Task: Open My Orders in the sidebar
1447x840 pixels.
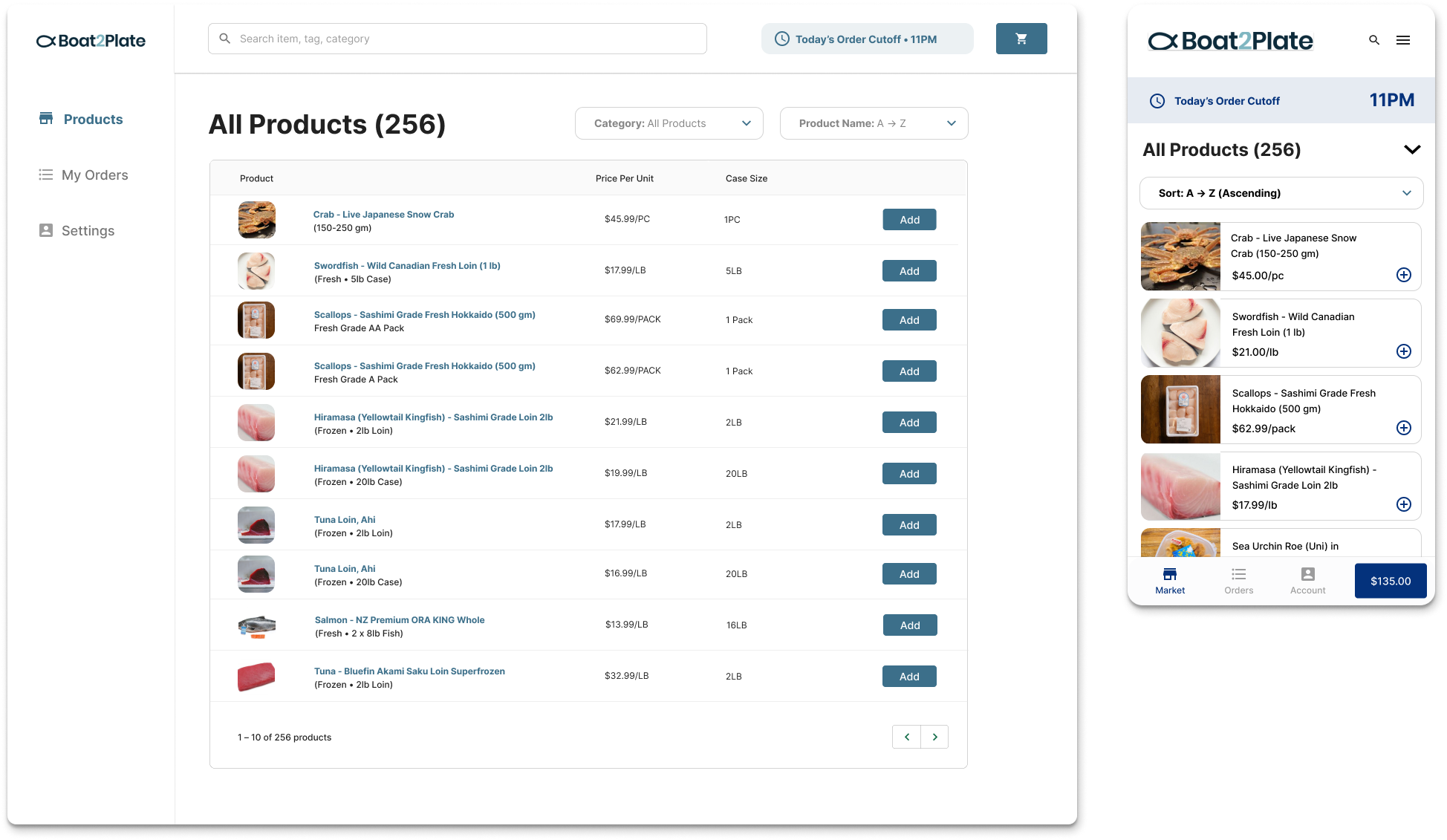Action: point(94,175)
